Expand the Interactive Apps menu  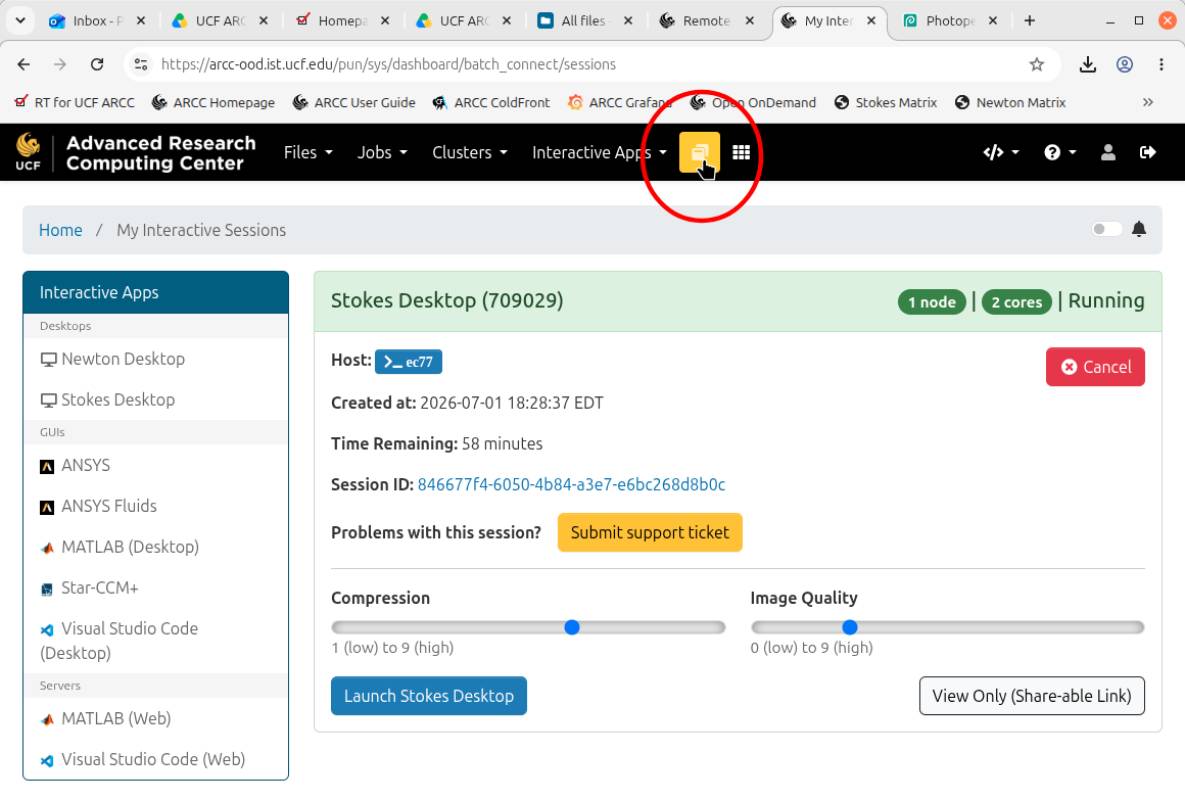(x=599, y=152)
